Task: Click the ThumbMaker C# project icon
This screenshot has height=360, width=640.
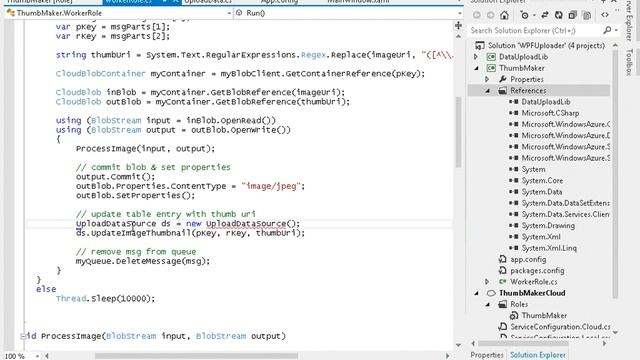Action: pos(491,68)
